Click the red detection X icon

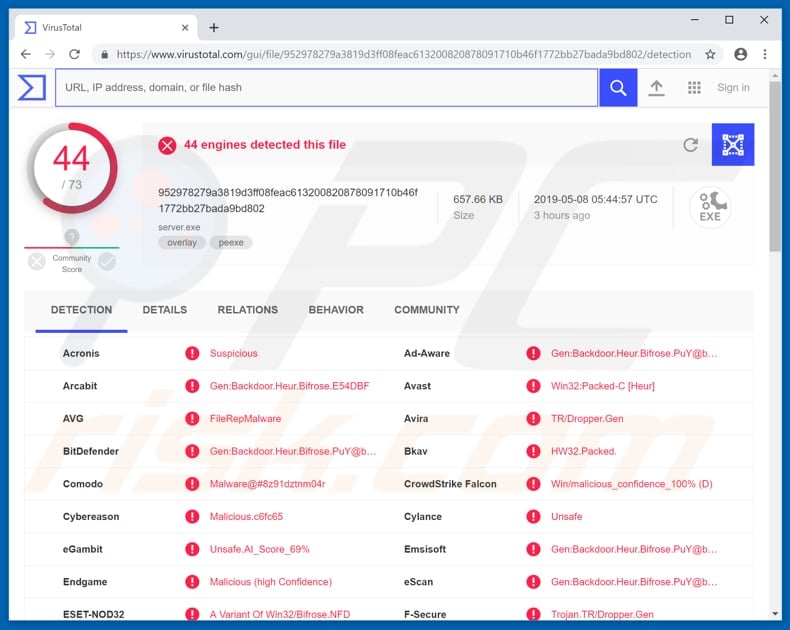click(x=167, y=145)
